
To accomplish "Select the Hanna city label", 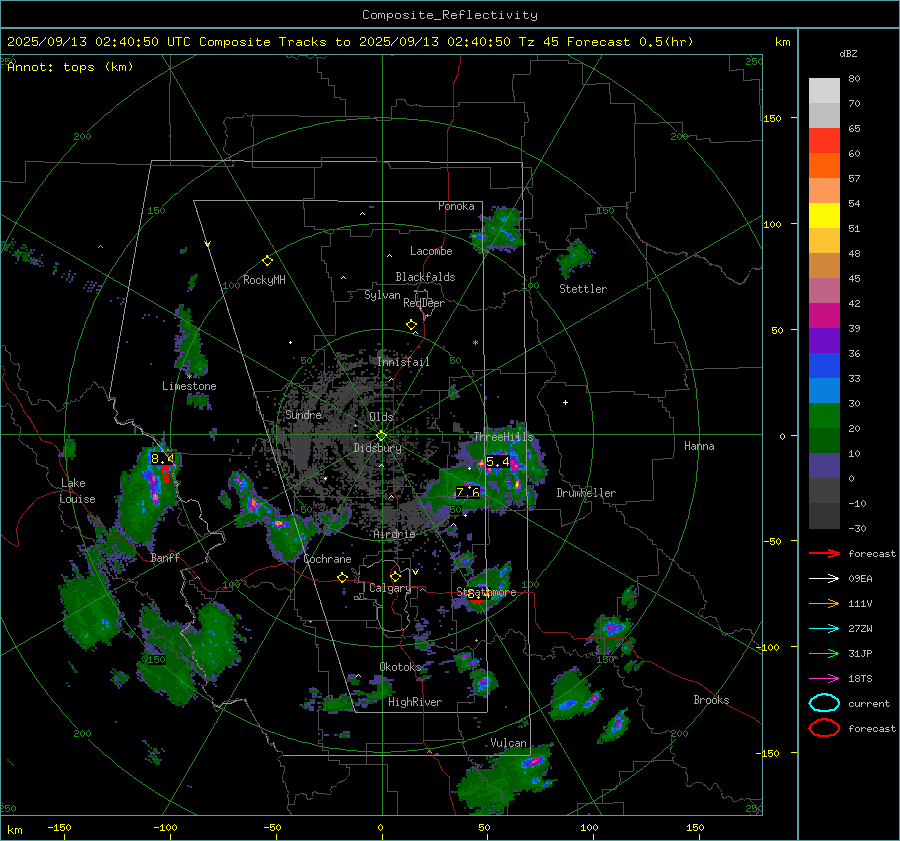I will 699,446.
